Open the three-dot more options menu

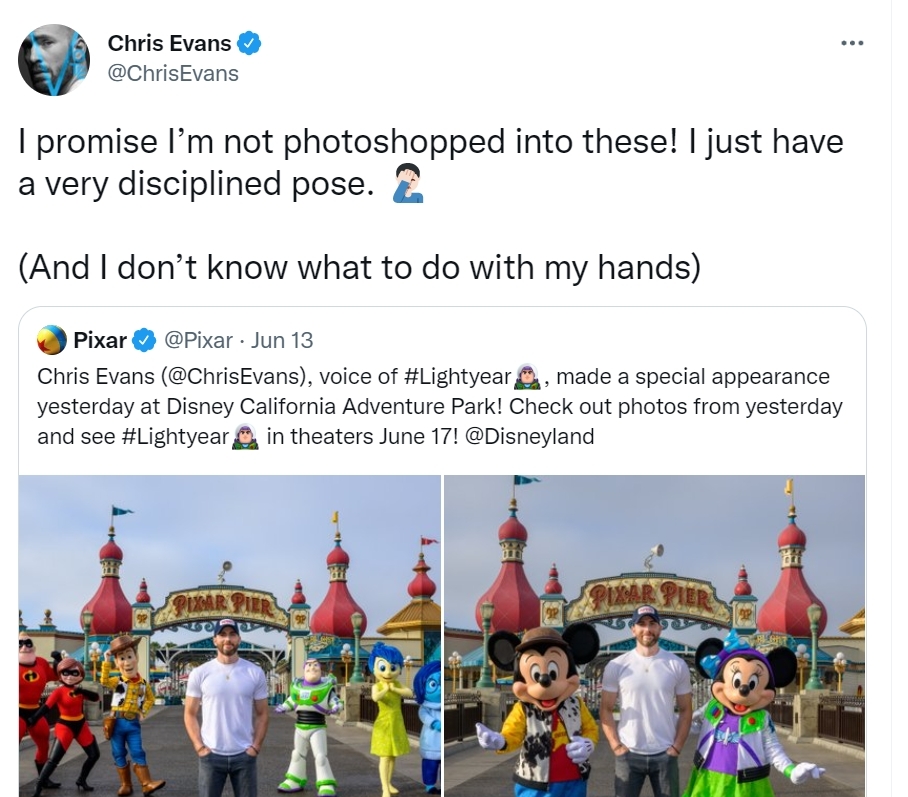coord(852,43)
